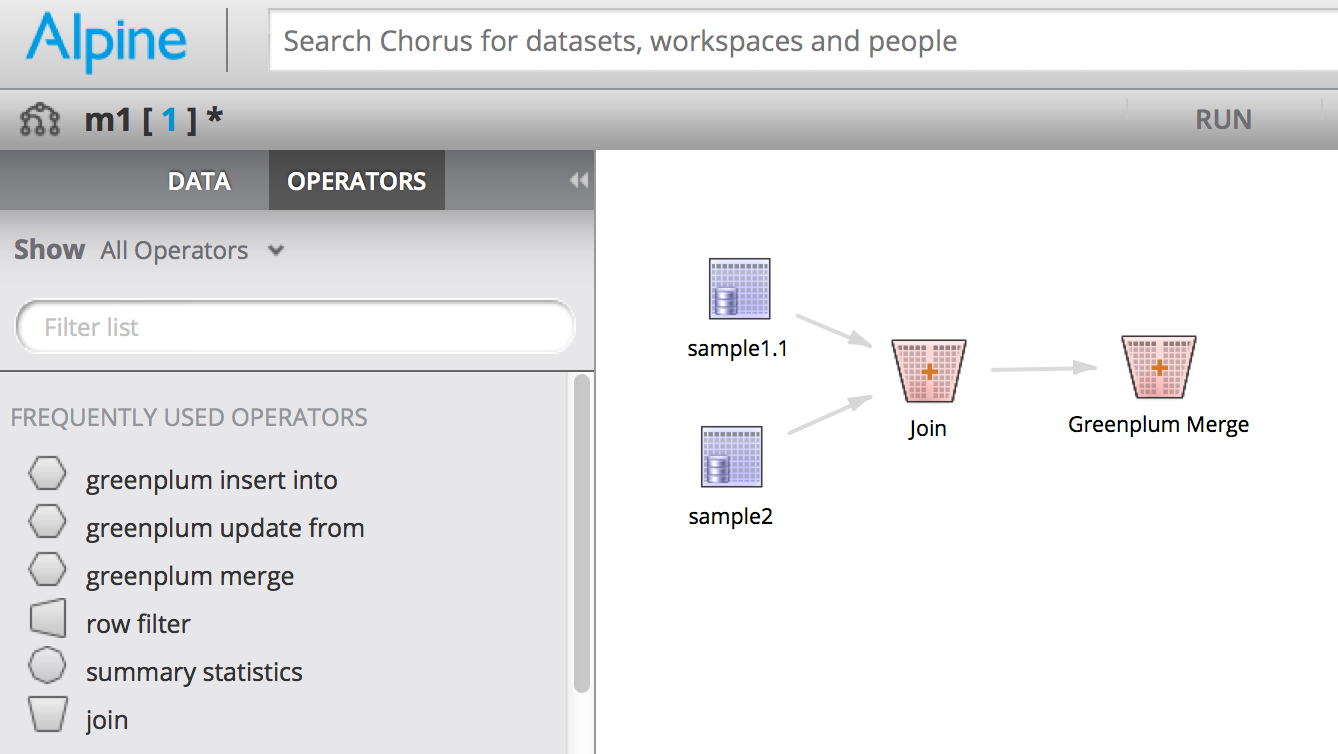Switch to the DATA tab

click(198, 181)
